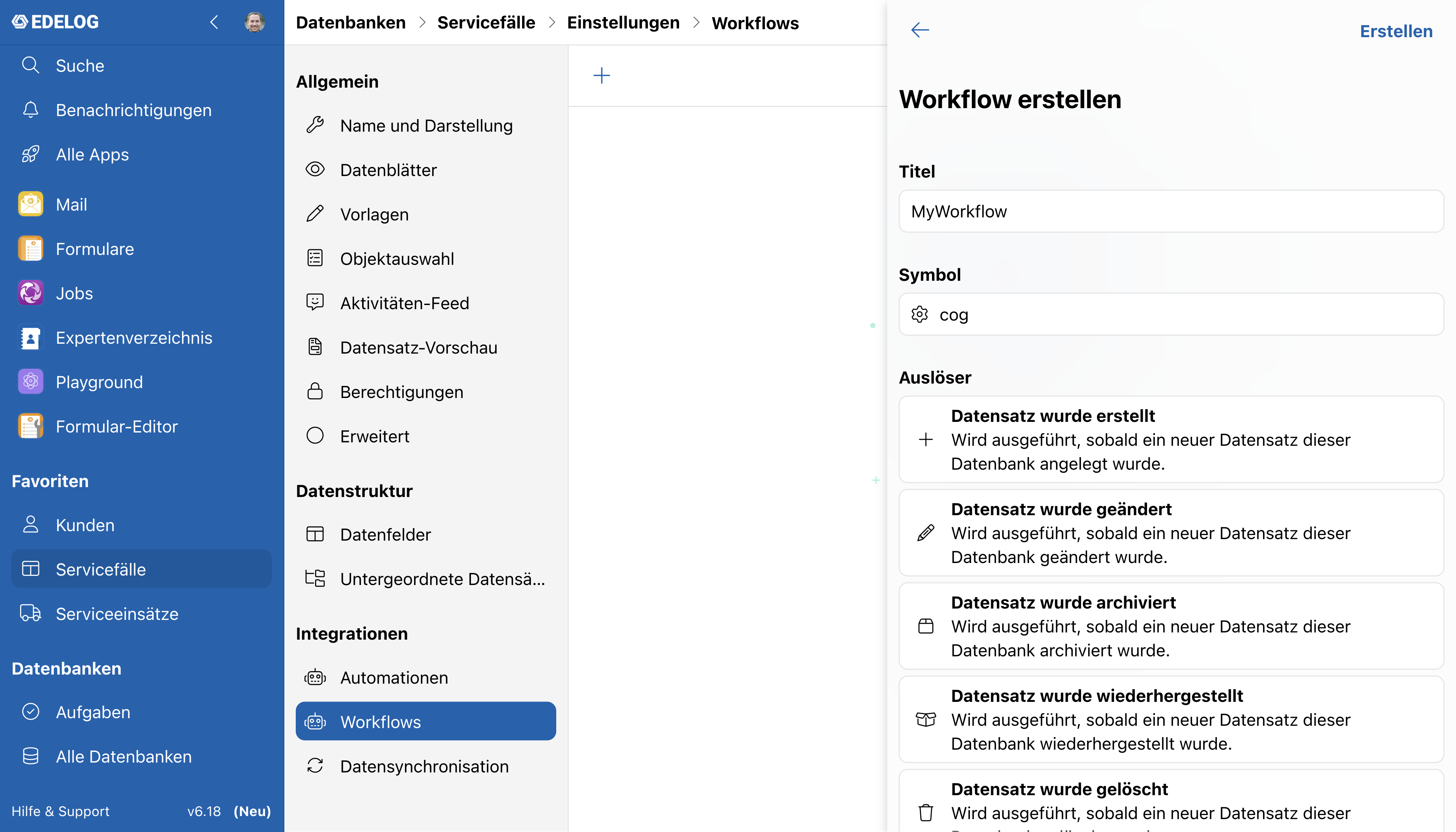Open the Suche search icon
Image resolution: width=1456 pixels, height=832 pixels.
point(30,65)
